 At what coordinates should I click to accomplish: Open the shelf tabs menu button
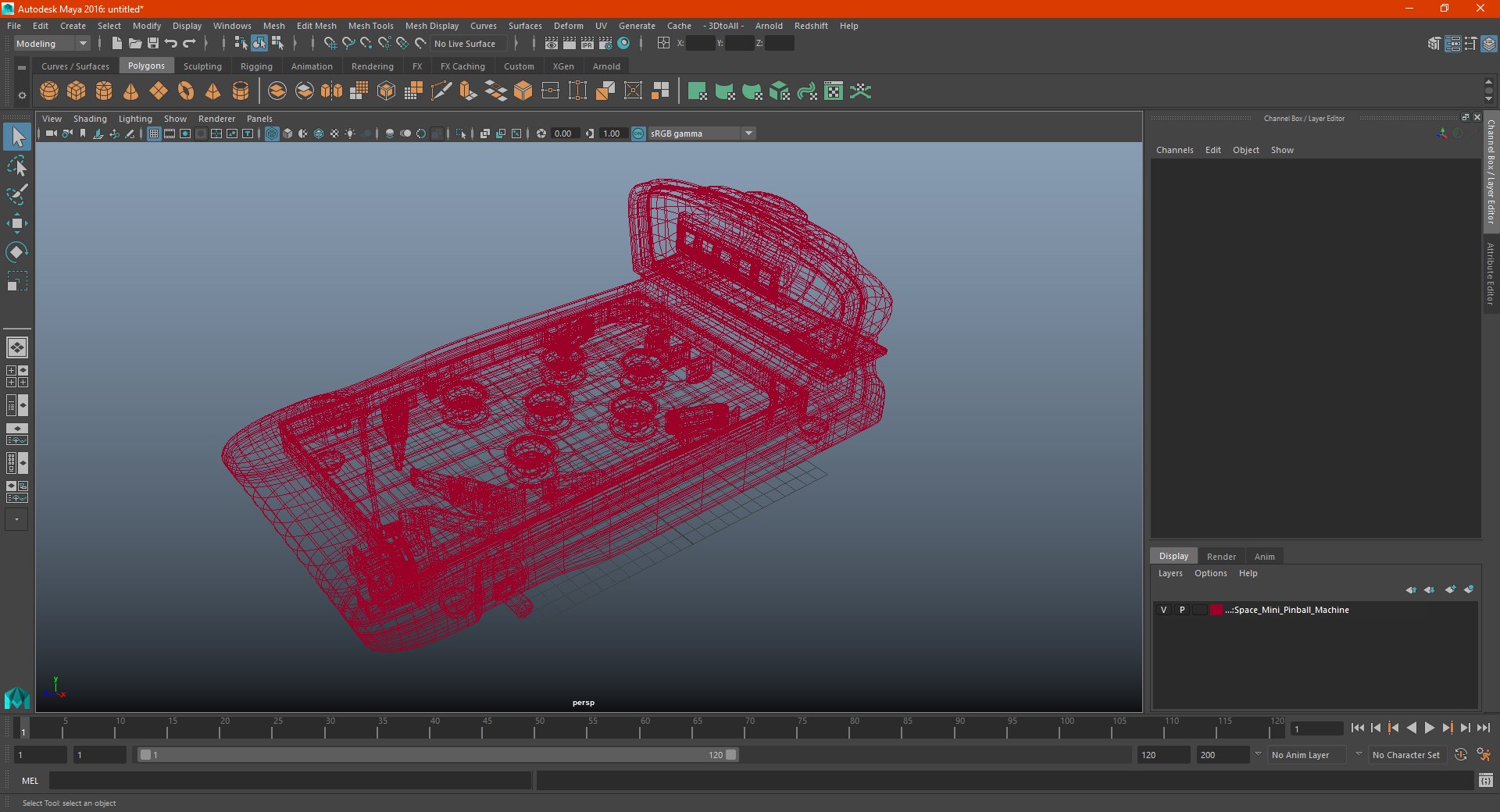click(x=22, y=68)
